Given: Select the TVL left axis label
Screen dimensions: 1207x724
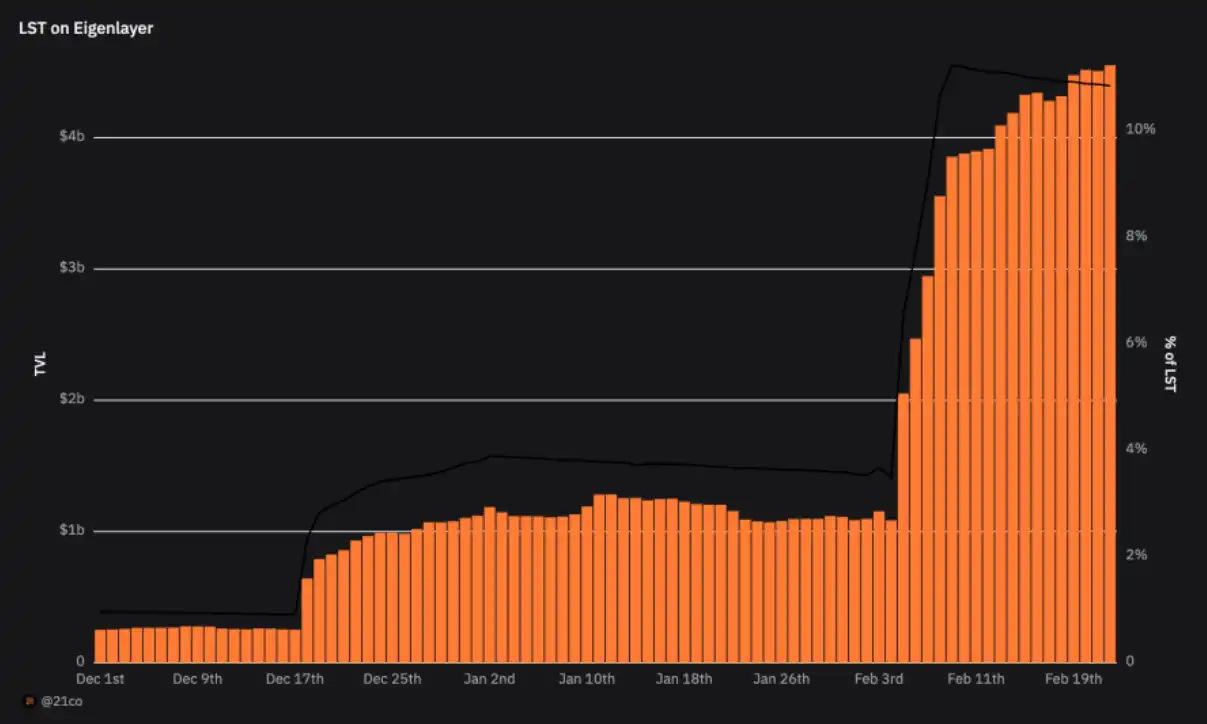Looking at the screenshot, I should [x=41, y=365].
